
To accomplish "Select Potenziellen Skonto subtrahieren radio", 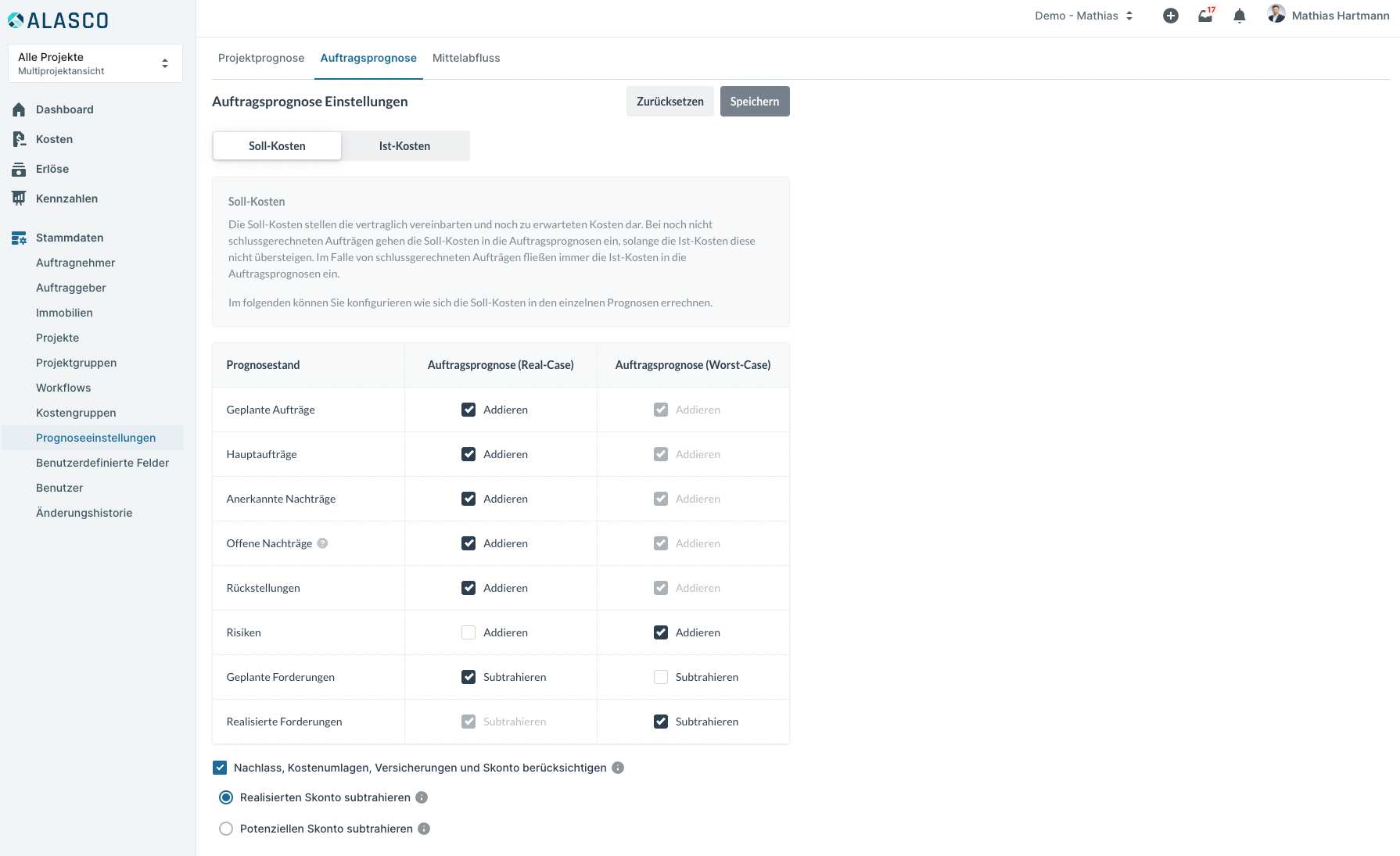I will pyautogui.click(x=226, y=829).
